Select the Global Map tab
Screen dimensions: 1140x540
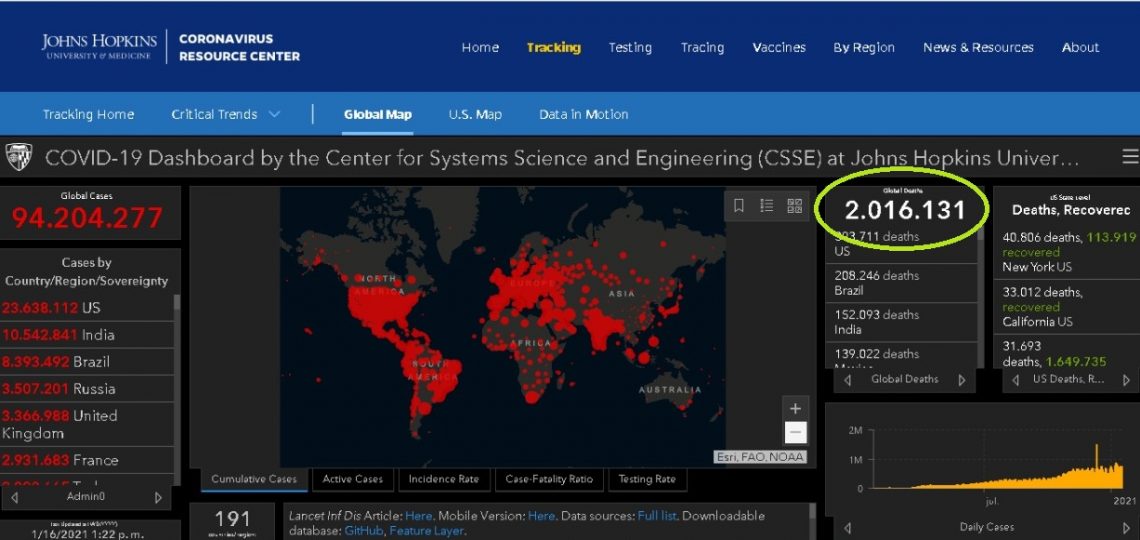point(378,114)
